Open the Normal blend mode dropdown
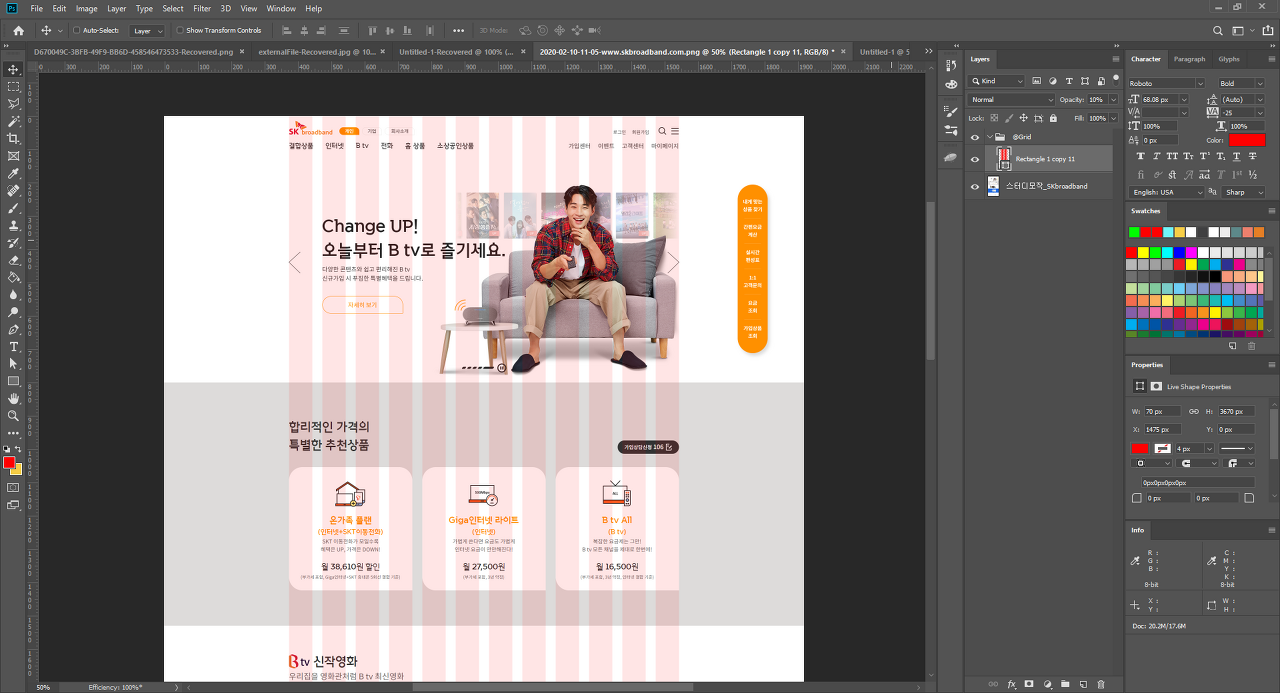This screenshot has height=693, width=1280. [1011, 100]
